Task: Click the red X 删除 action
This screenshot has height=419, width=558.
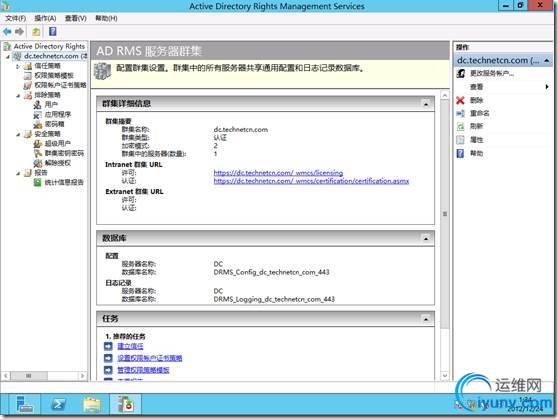Action: pyautogui.click(x=476, y=100)
